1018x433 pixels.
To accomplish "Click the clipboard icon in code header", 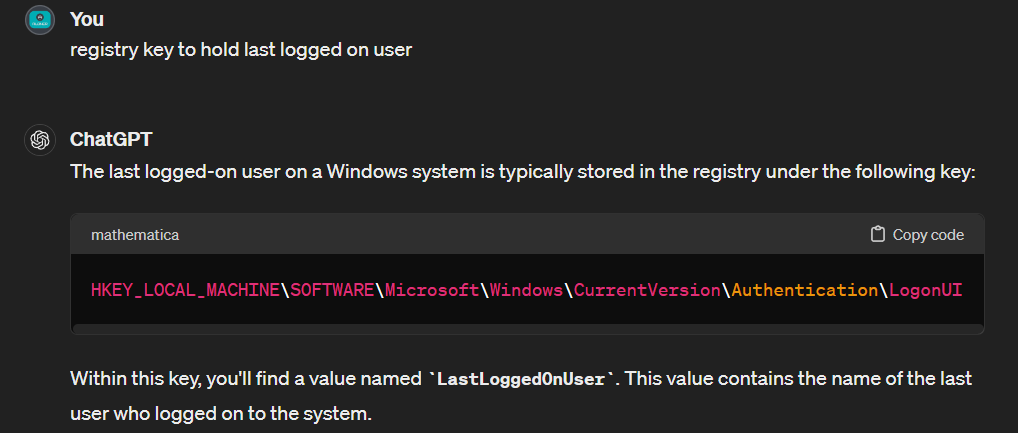I will [878, 235].
